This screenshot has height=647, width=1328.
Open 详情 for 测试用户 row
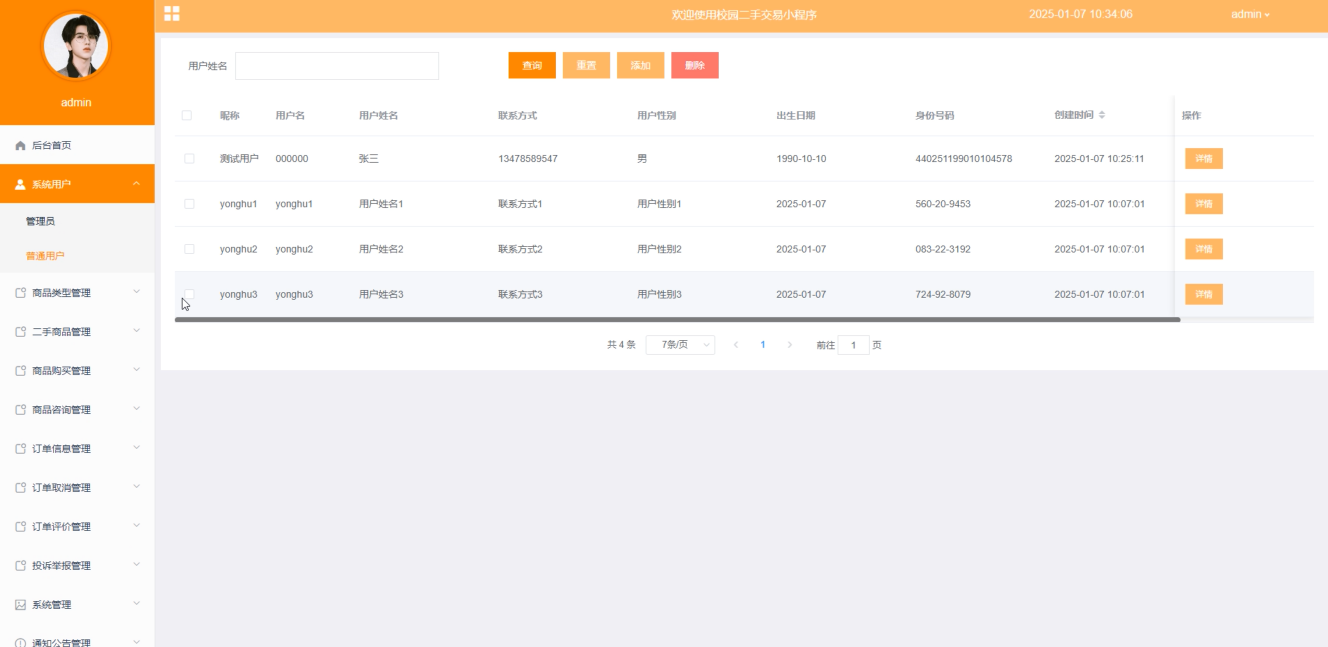tap(1204, 159)
